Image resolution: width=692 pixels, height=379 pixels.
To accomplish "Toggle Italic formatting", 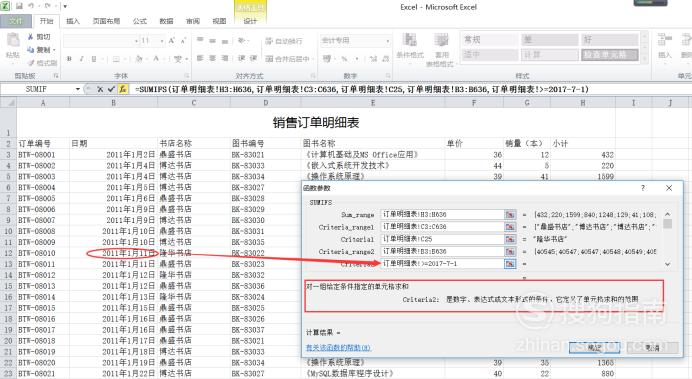I will pos(82,59).
